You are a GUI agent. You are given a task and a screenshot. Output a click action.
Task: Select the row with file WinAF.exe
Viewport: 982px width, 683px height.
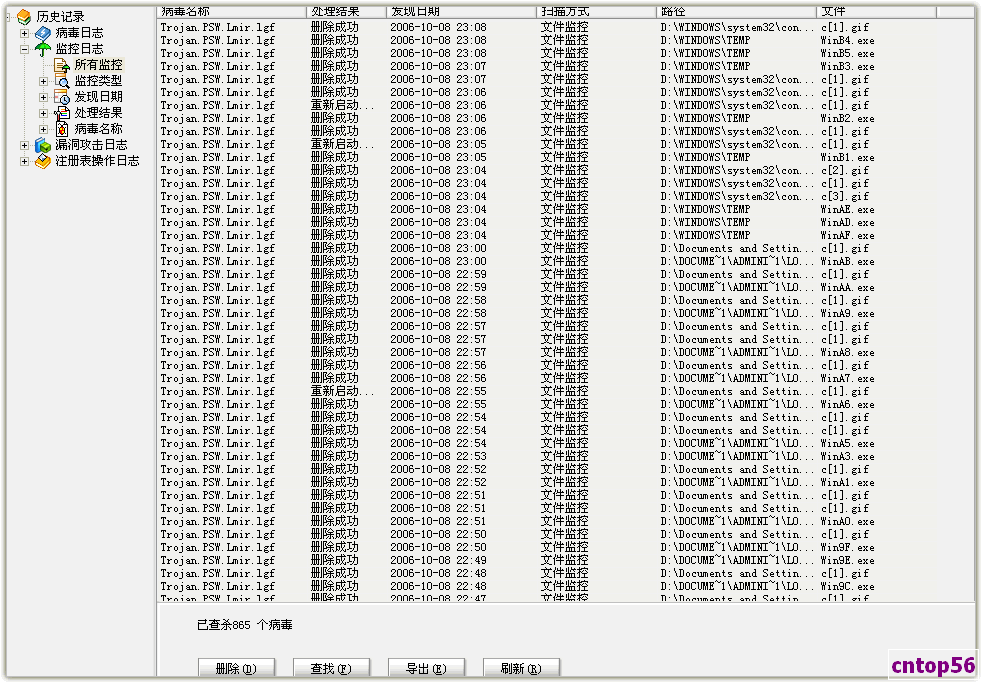click(x=566, y=235)
